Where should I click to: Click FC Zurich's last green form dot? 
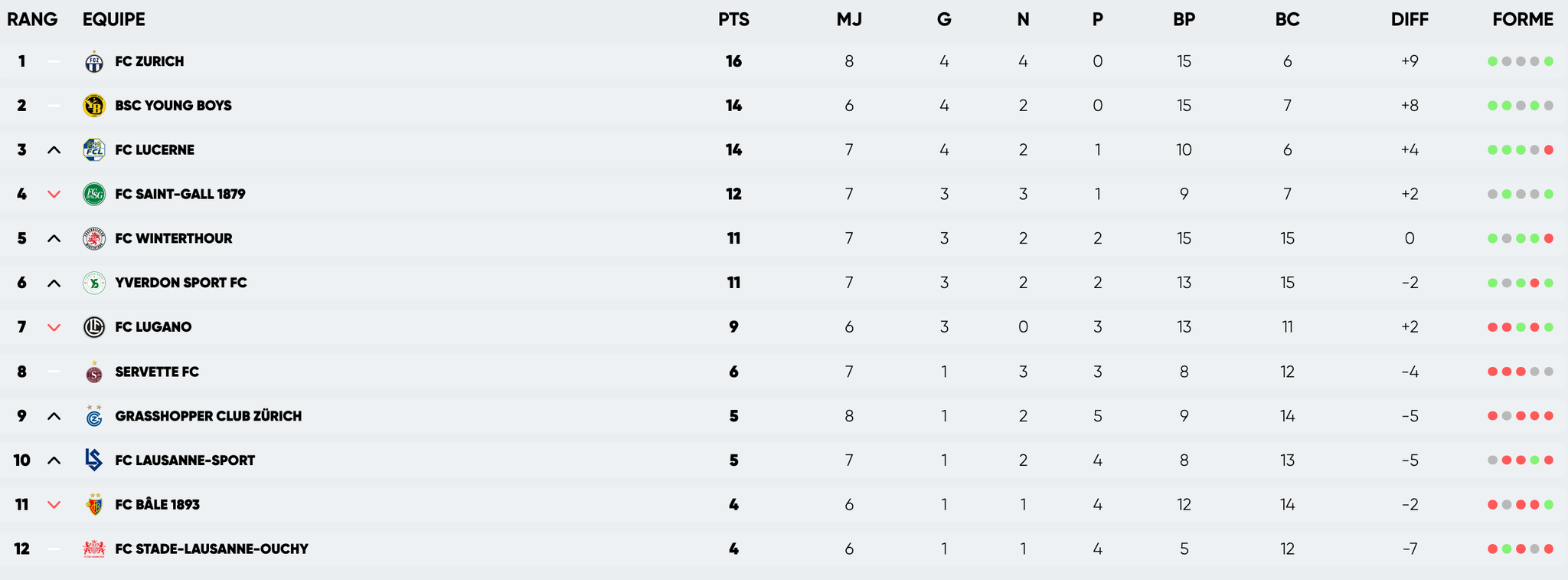[1549, 61]
